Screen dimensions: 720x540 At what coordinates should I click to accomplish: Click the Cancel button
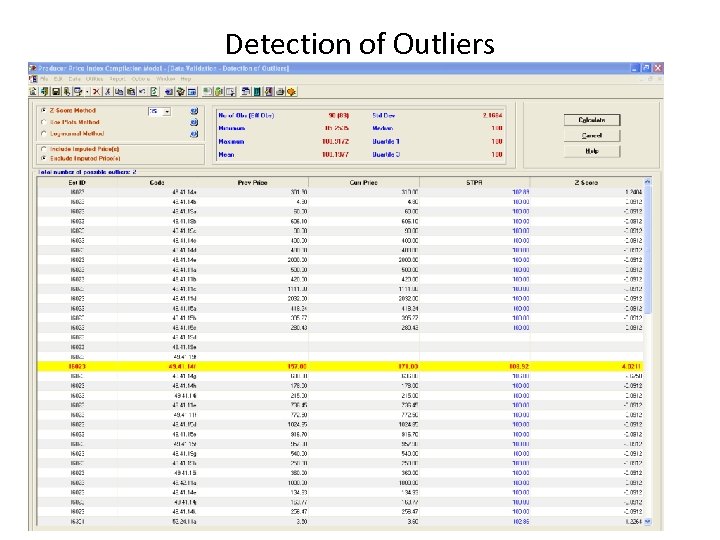coord(592,135)
